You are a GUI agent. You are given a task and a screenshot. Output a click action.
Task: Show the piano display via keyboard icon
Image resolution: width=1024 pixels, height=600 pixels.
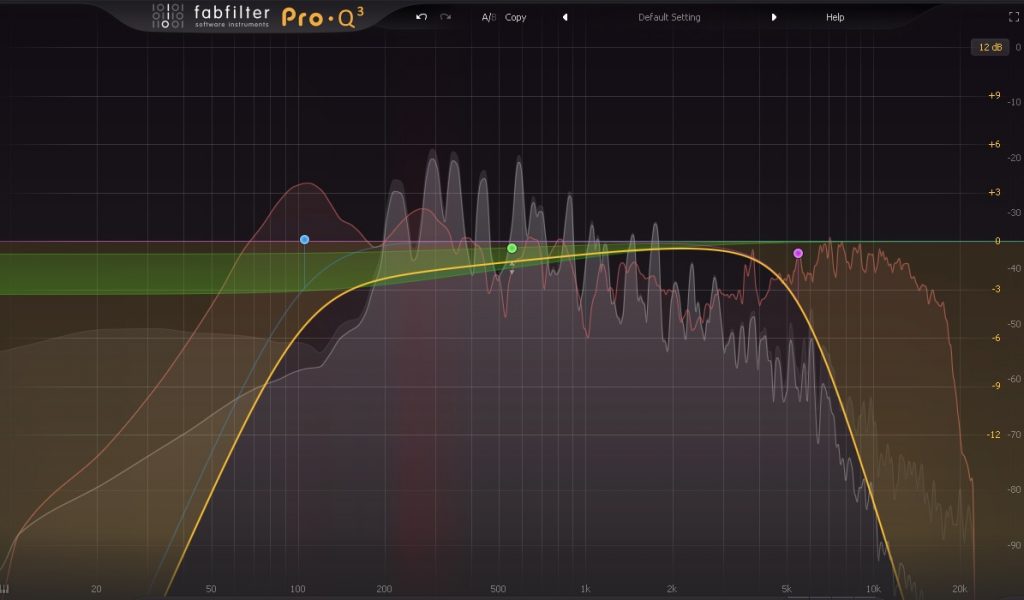[6, 589]
